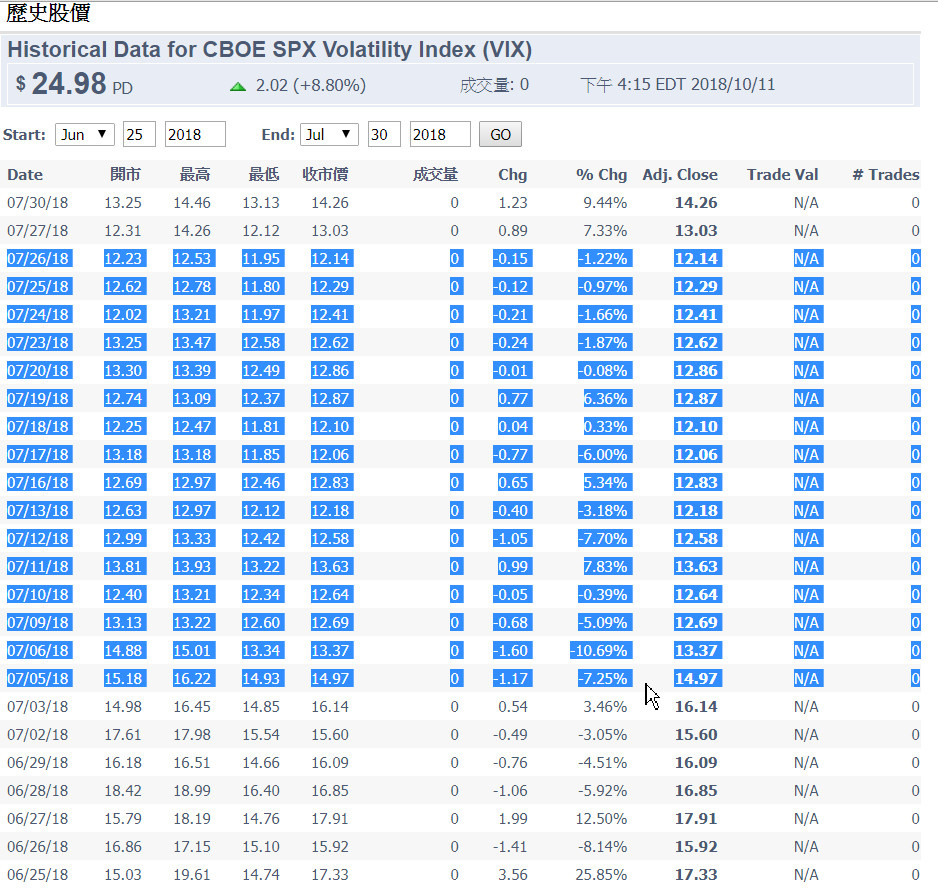Click the green up-arrow change icon
Image resolution: width=938 pixels, height=892 pixels.
238,87
